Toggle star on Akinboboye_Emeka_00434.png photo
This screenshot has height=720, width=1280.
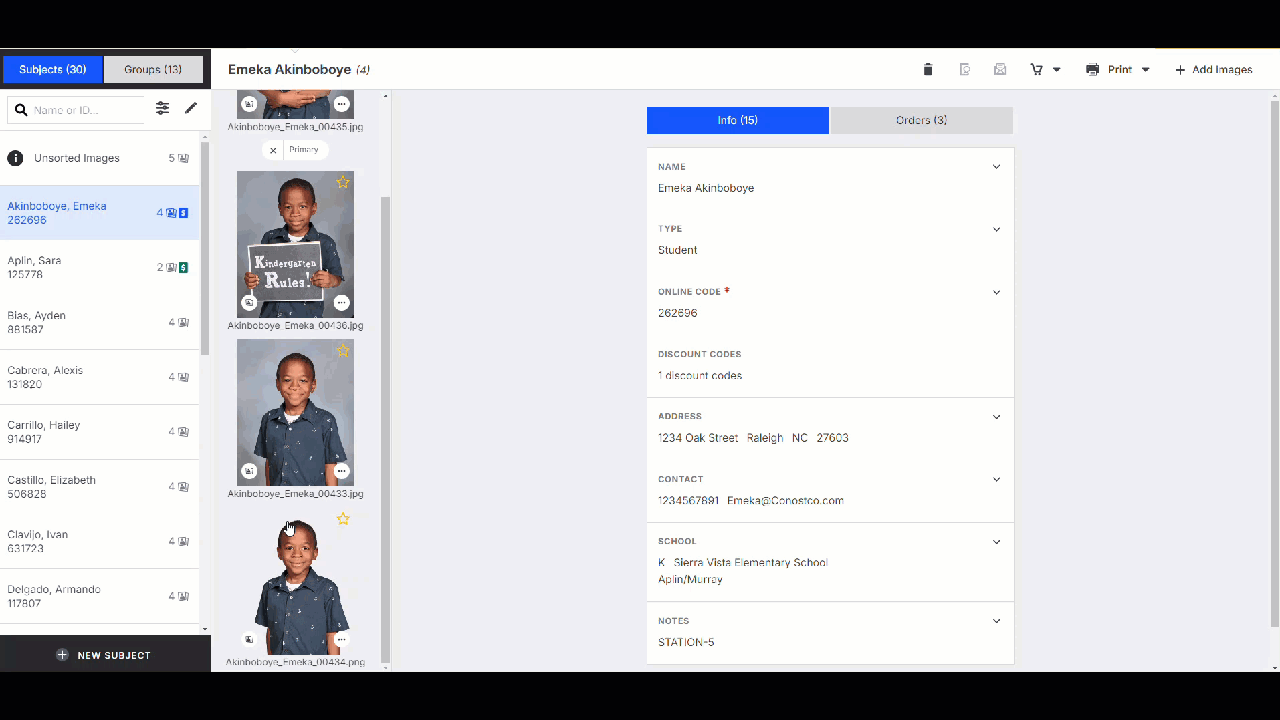(343, 518)
